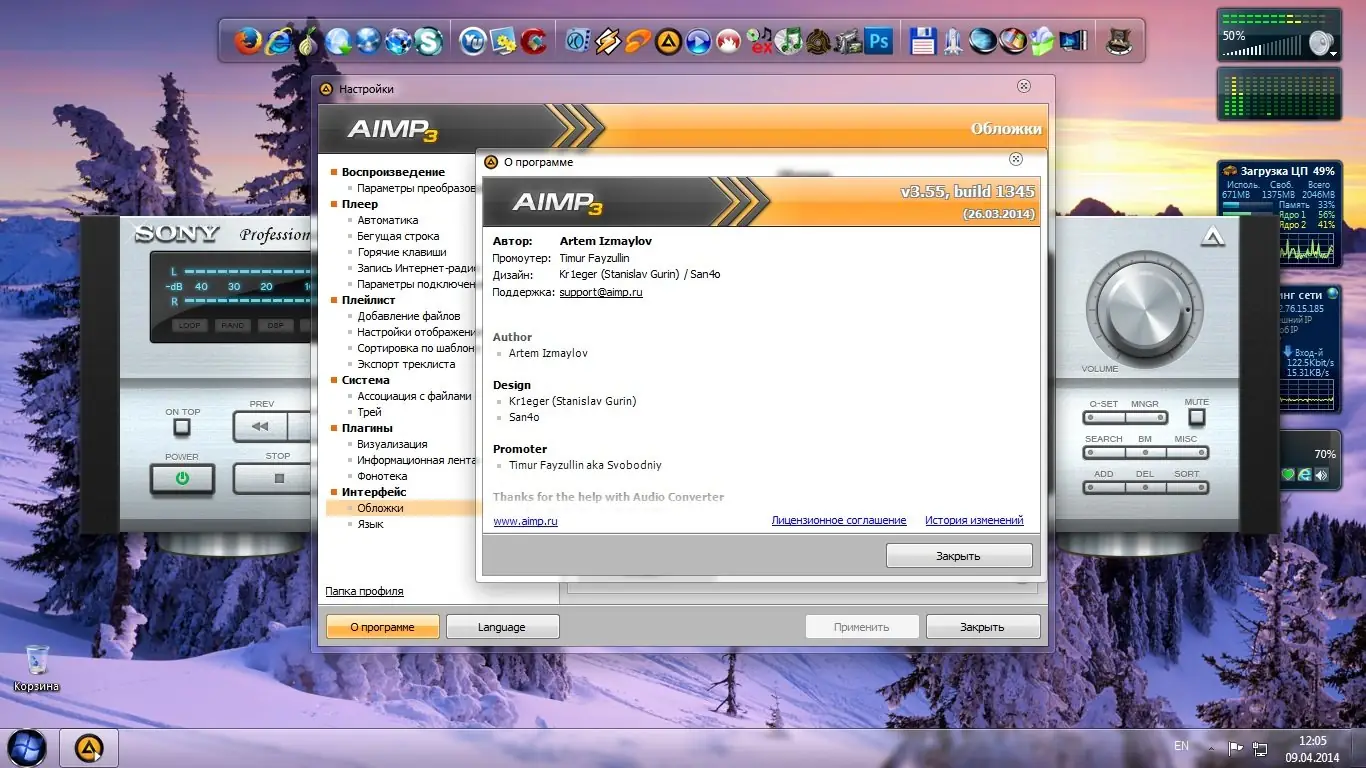Open Лицензионное соглашение link

pyautogui.click(x=839, y=521)
